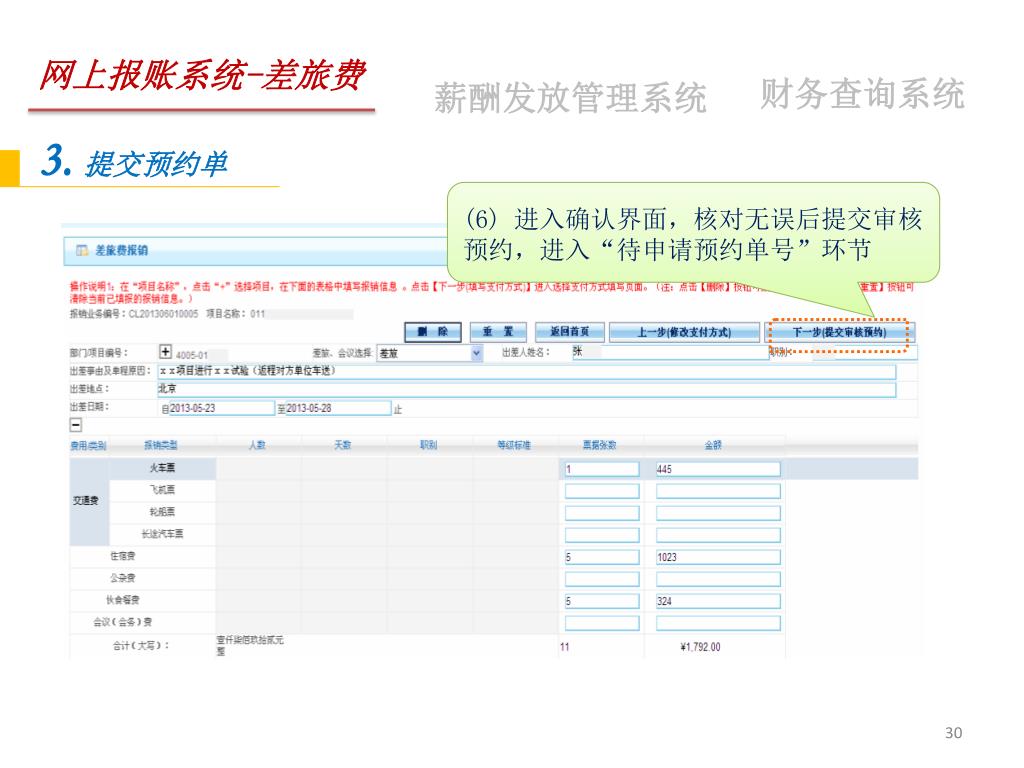Image resolution: width=1024 pixels, height=768 pixels.
Task: Click the total ticket count 11
Action: click(x=565, y=647)
